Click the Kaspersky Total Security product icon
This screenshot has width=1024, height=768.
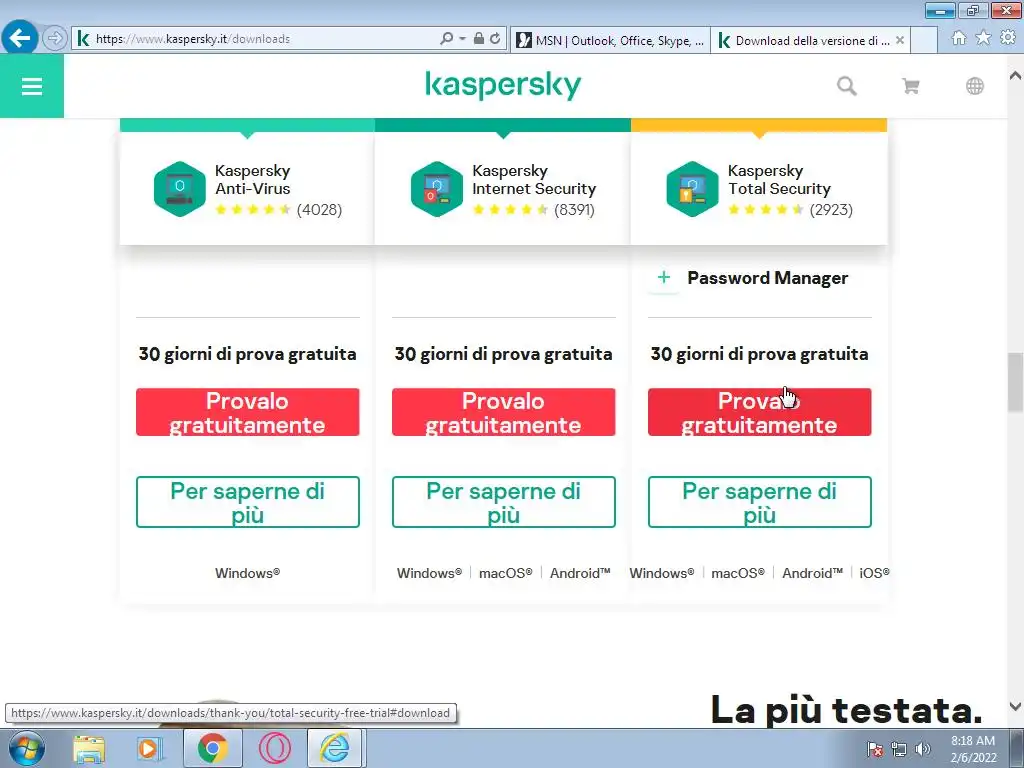tap(692, 189)
